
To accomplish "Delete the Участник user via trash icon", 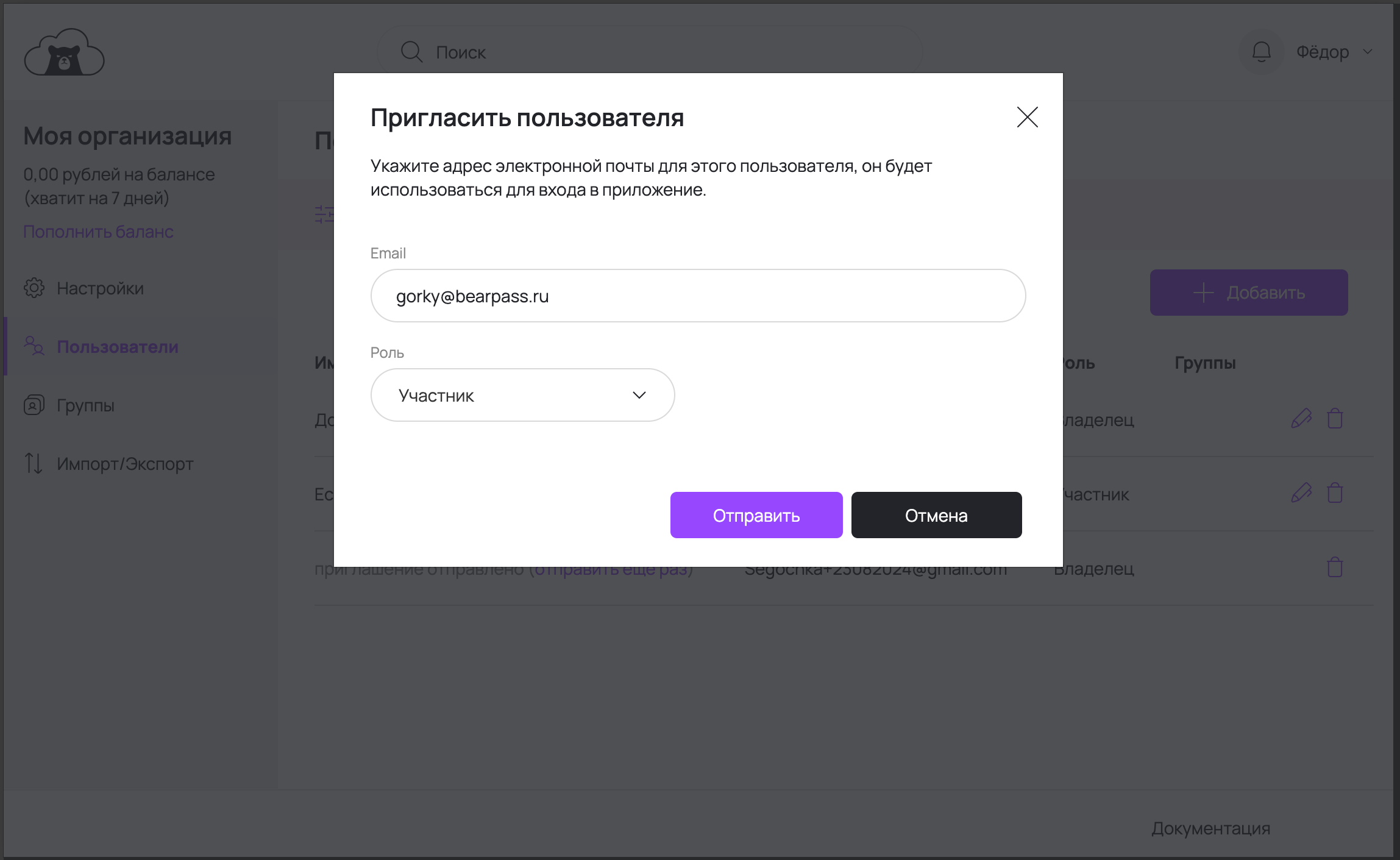I will point(1335,493).
